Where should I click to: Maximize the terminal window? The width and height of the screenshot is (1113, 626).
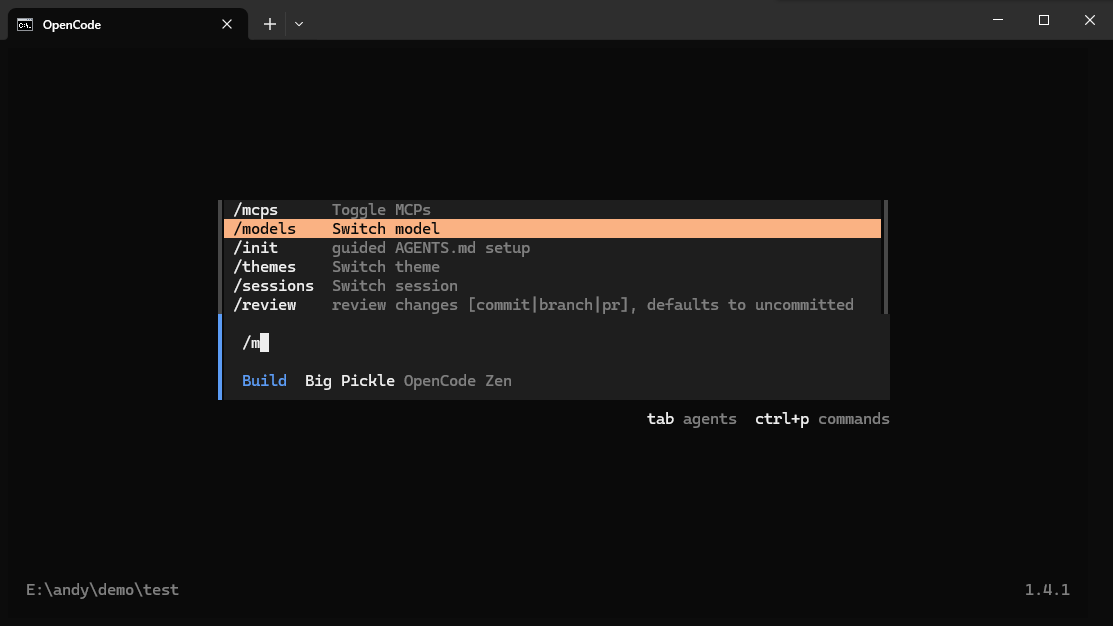(1043, 20)
